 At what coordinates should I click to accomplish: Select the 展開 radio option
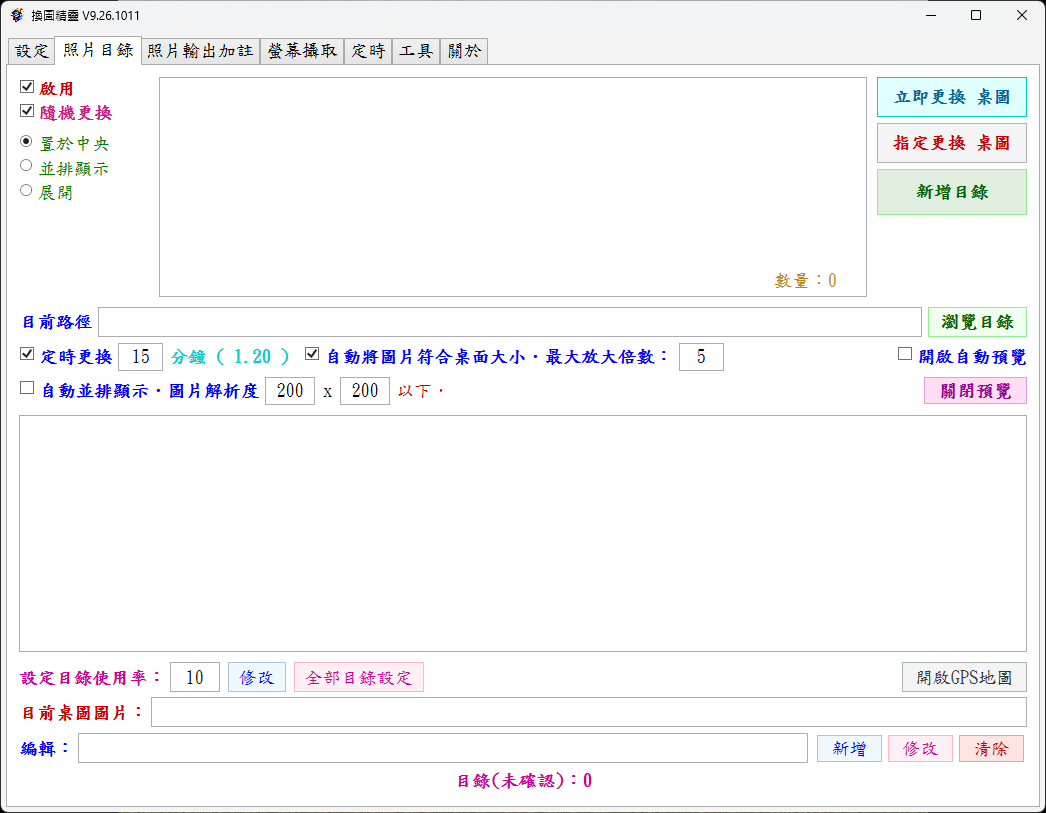click(26, 190)
